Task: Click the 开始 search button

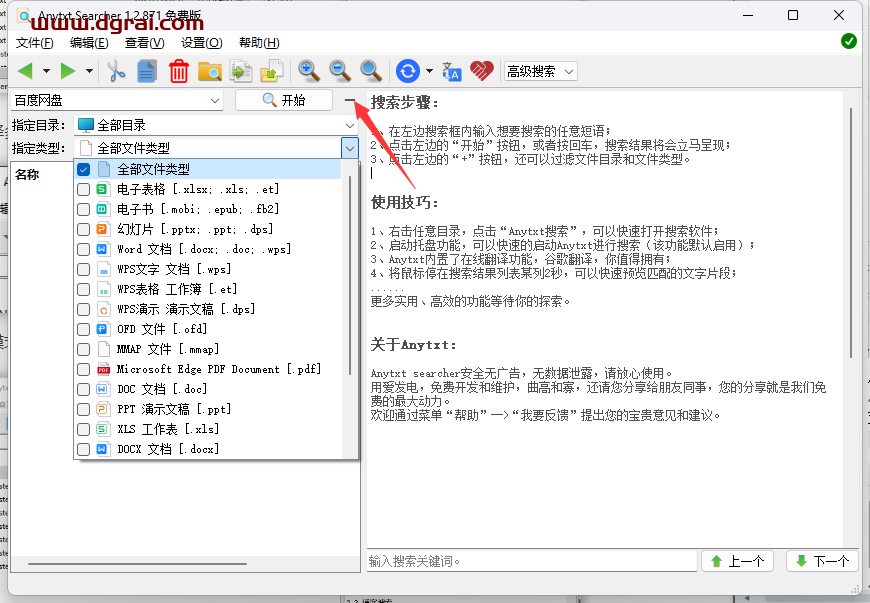Action: (284, 100)
